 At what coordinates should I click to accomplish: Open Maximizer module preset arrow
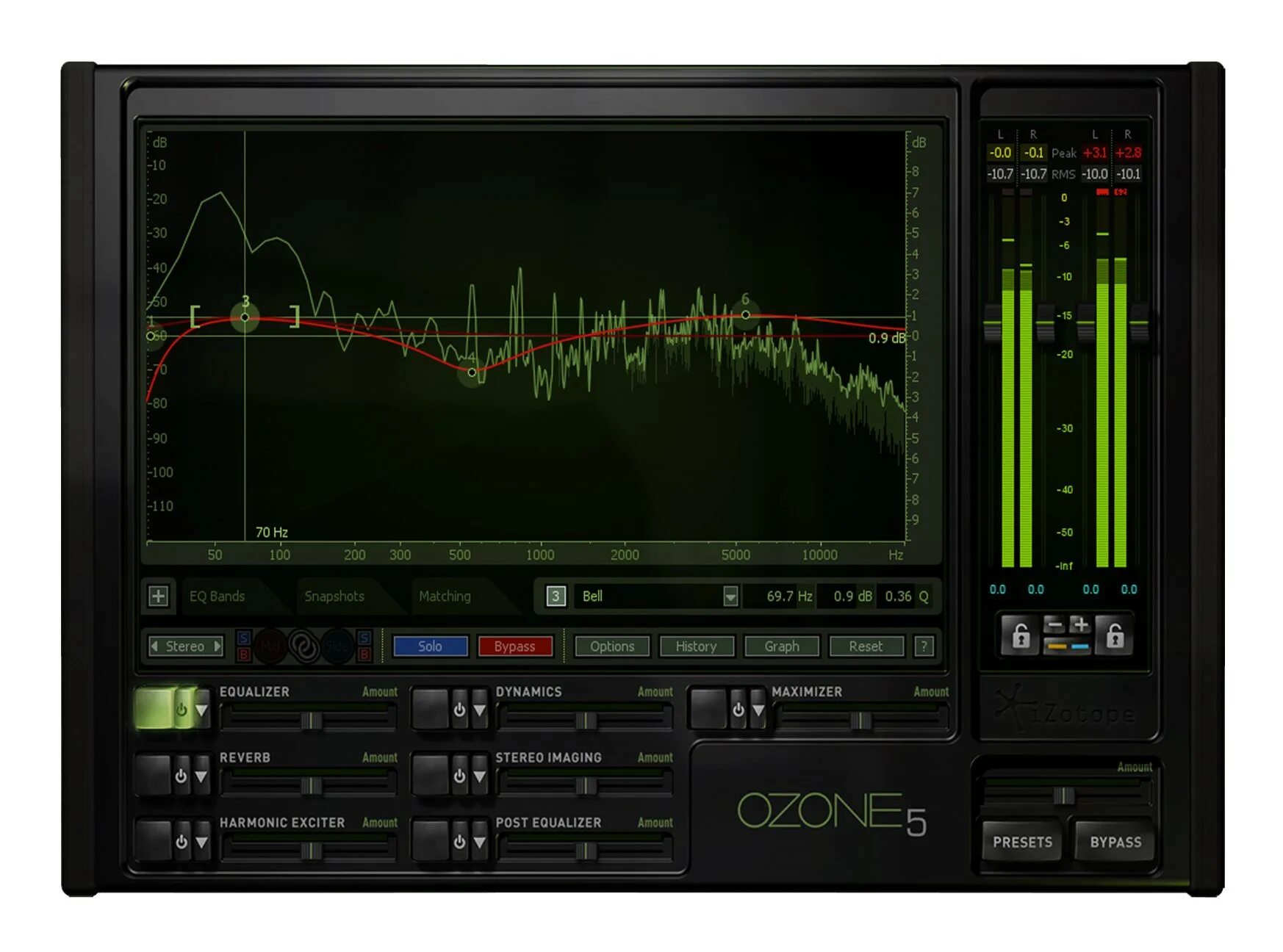click(758, 710)
